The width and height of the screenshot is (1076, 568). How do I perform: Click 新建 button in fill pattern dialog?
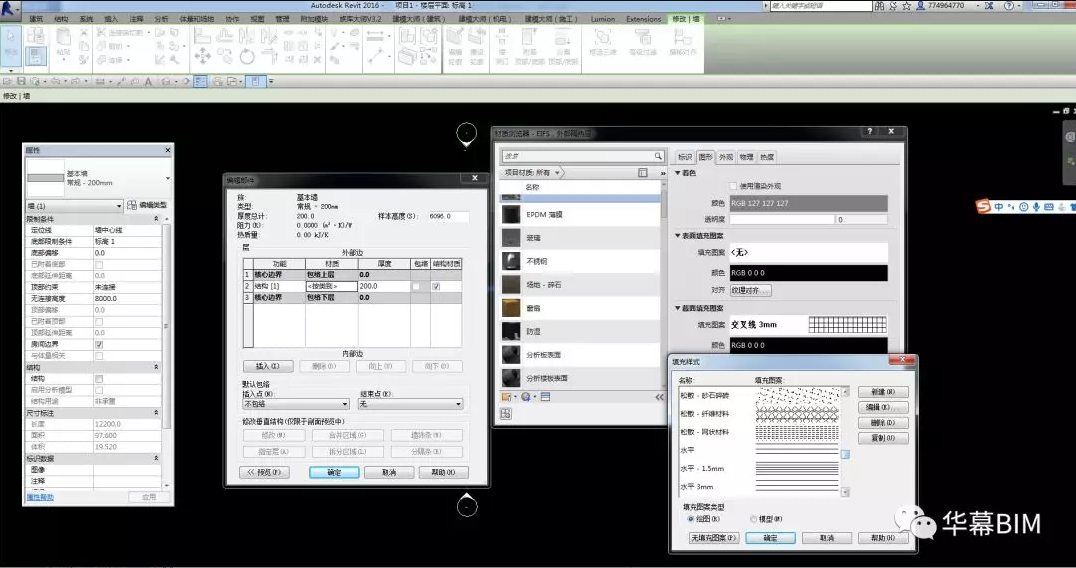[883, 392]
